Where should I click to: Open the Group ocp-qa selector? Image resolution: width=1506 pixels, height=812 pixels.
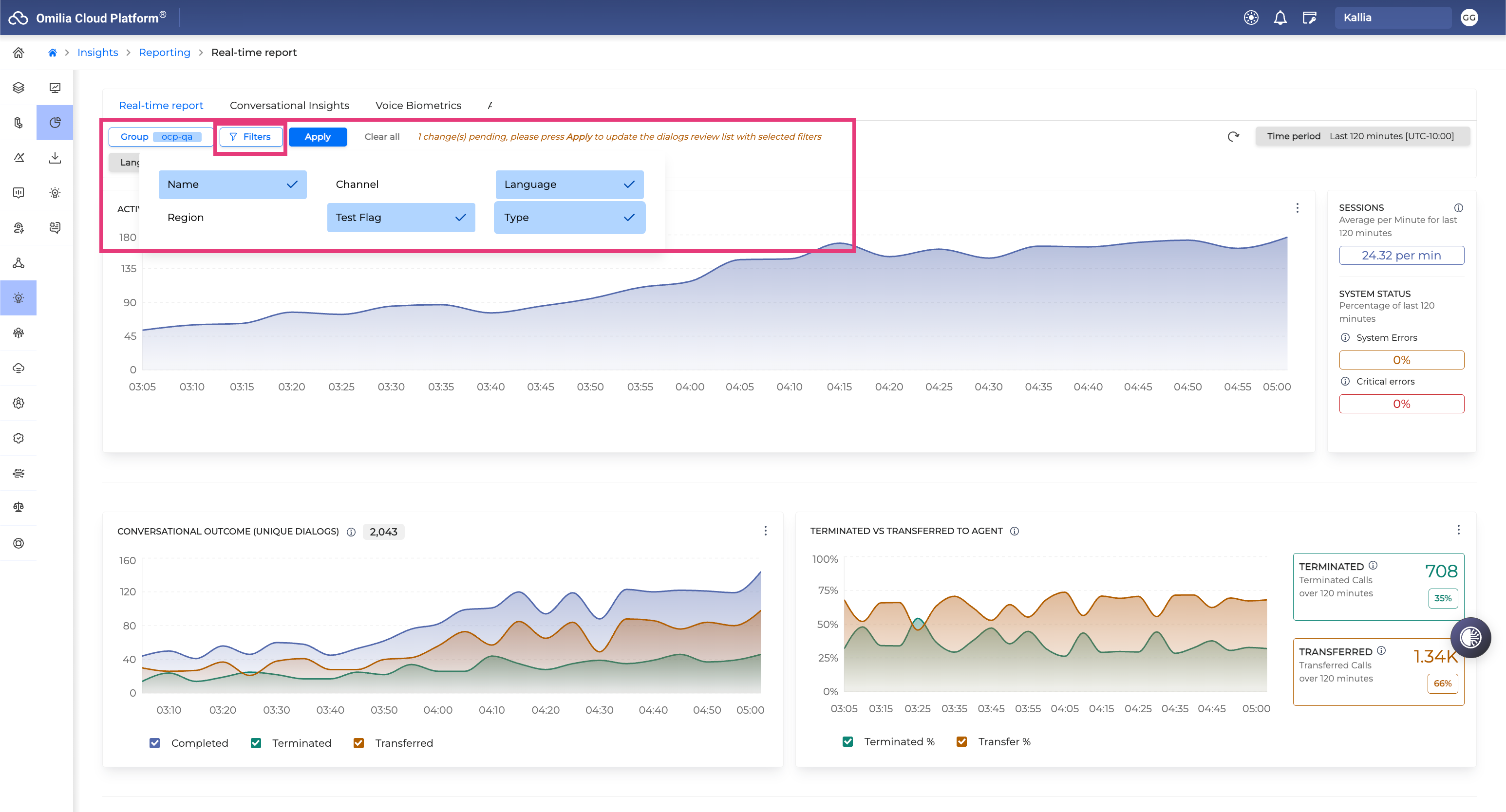pyautogui.click(x=161, y=137)
